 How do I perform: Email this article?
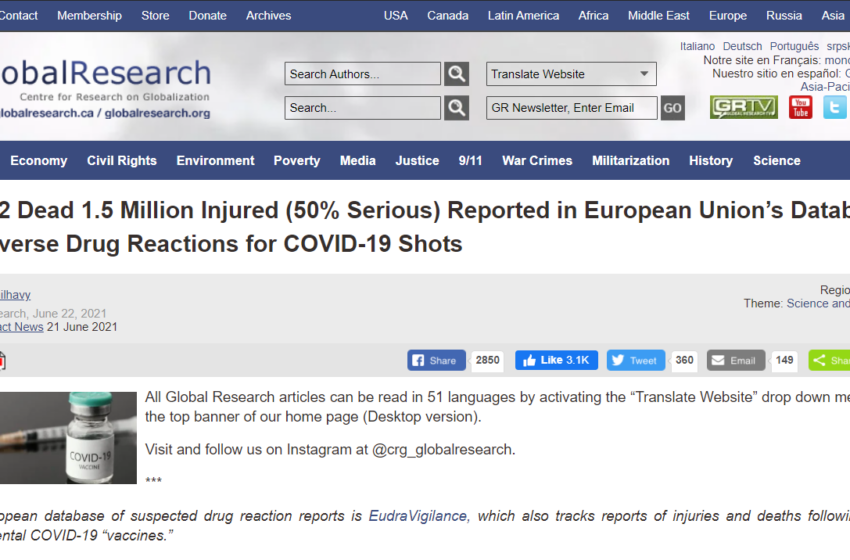(736, 361)
